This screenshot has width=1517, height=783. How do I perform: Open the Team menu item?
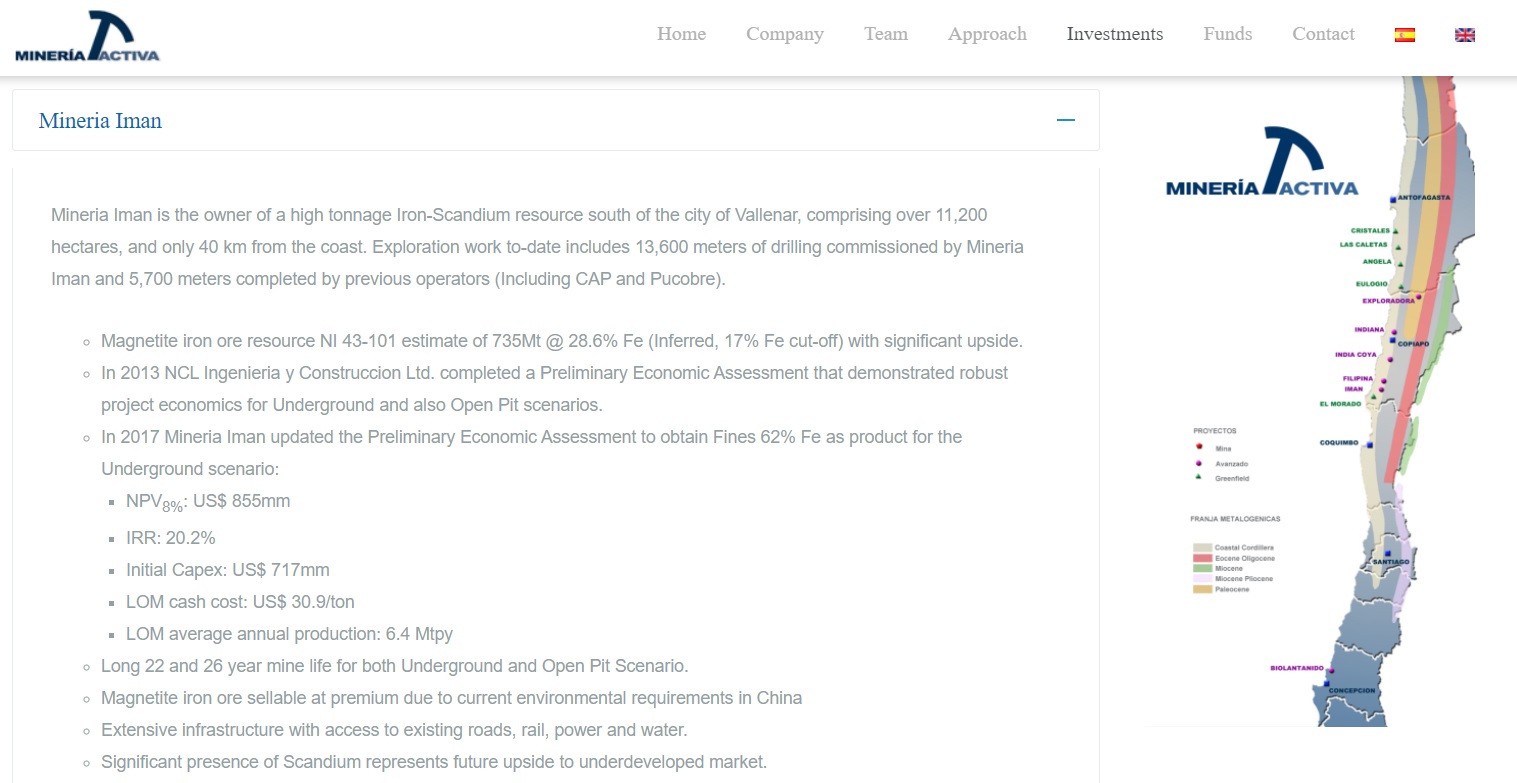point(886,34)
